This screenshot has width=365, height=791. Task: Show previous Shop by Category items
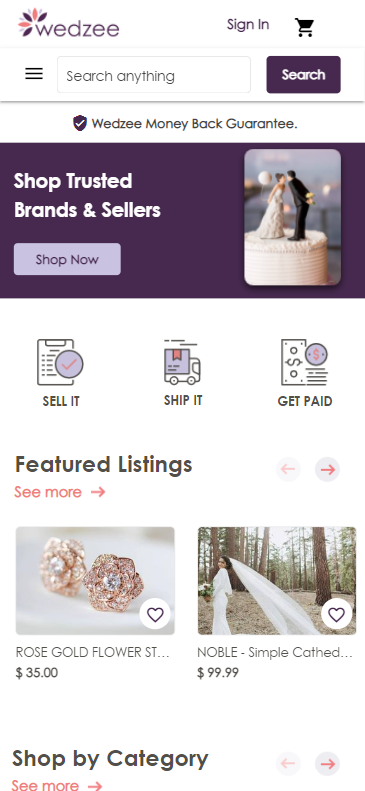pyautogui.click(x=288, y=764)
